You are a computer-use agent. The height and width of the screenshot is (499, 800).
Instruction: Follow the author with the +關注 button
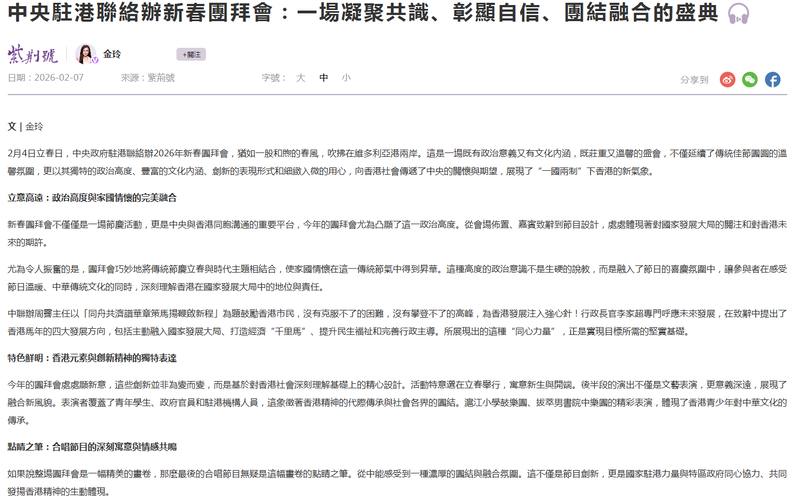(x=190, y=54)
